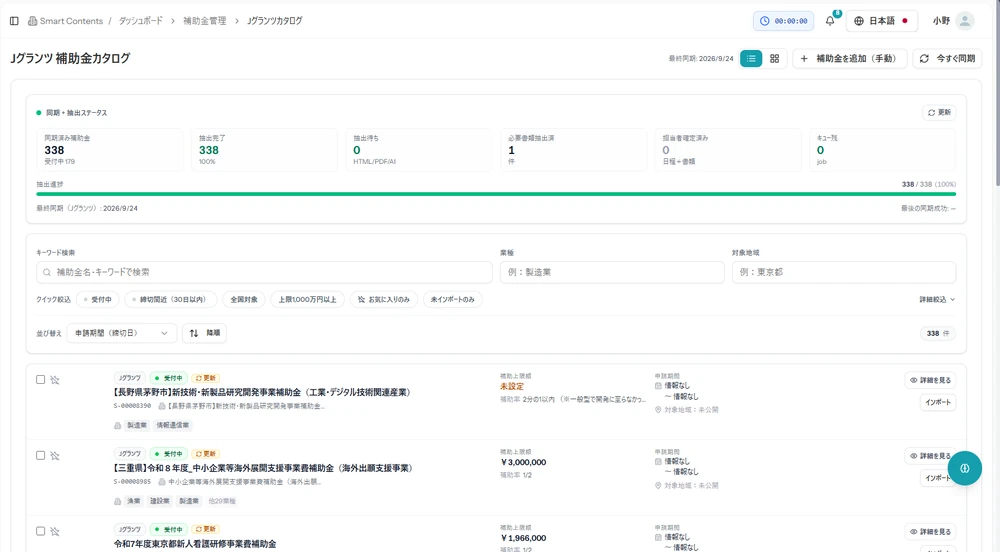Favorite the 三重県 grant star icon

click(x=55, y=456)
